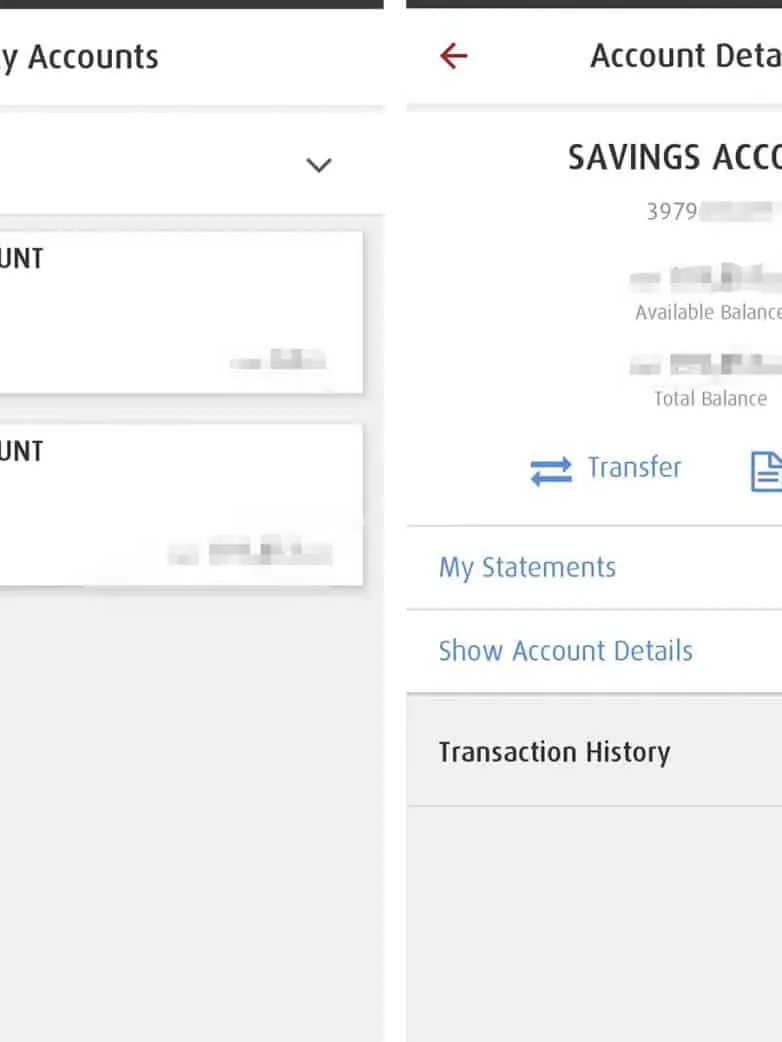Click the document icon beside Transfer

click(766, 471)
